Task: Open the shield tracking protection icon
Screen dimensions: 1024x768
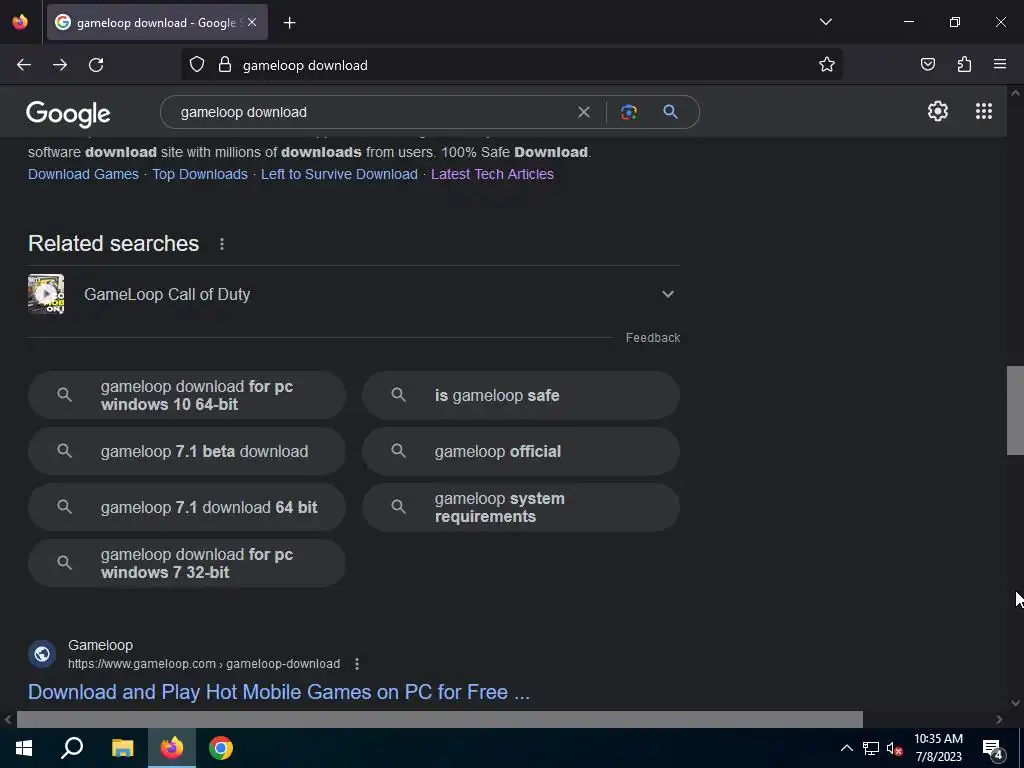Action: 197,65
